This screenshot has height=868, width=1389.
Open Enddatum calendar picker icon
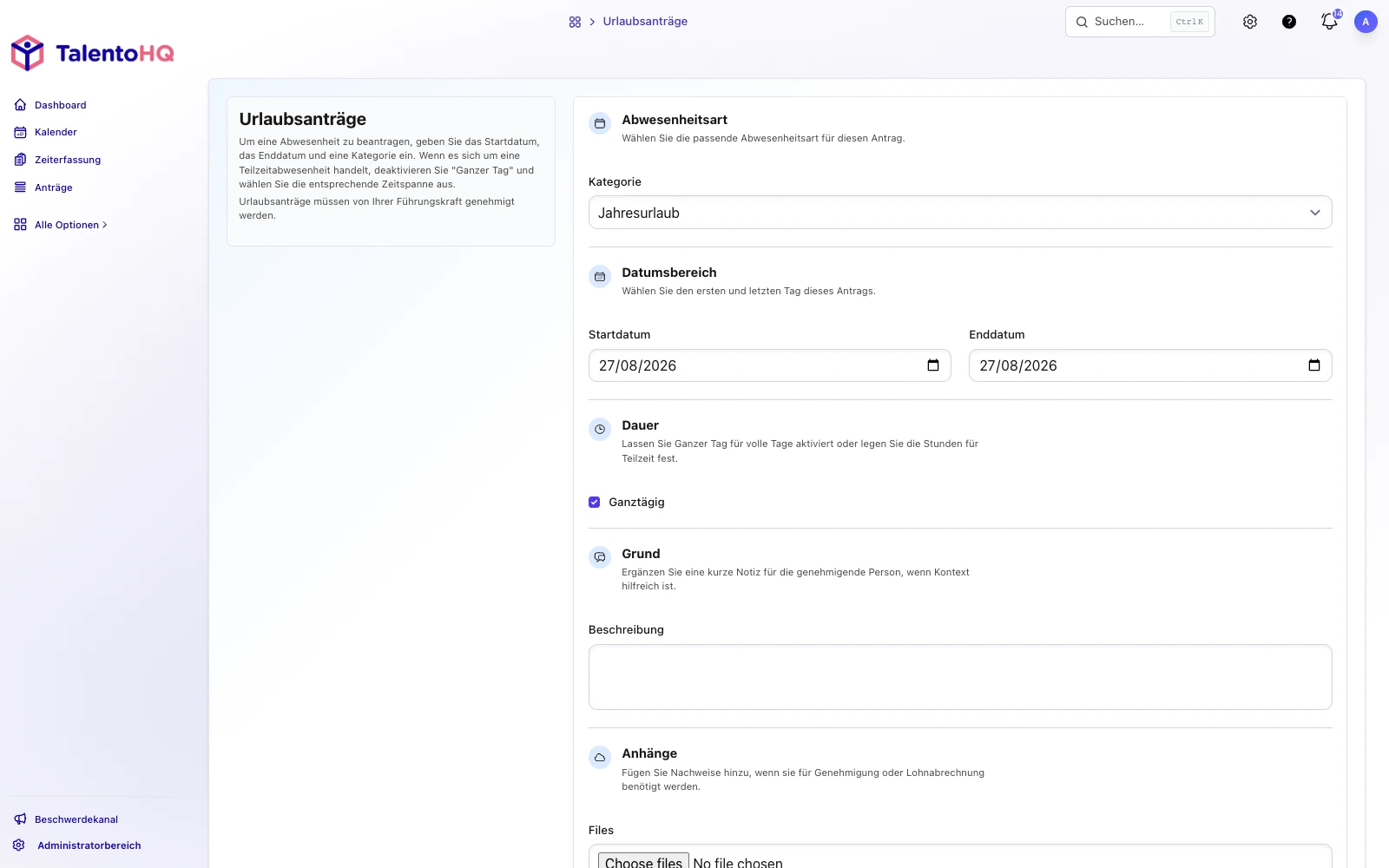click(x=1314, y=365)
